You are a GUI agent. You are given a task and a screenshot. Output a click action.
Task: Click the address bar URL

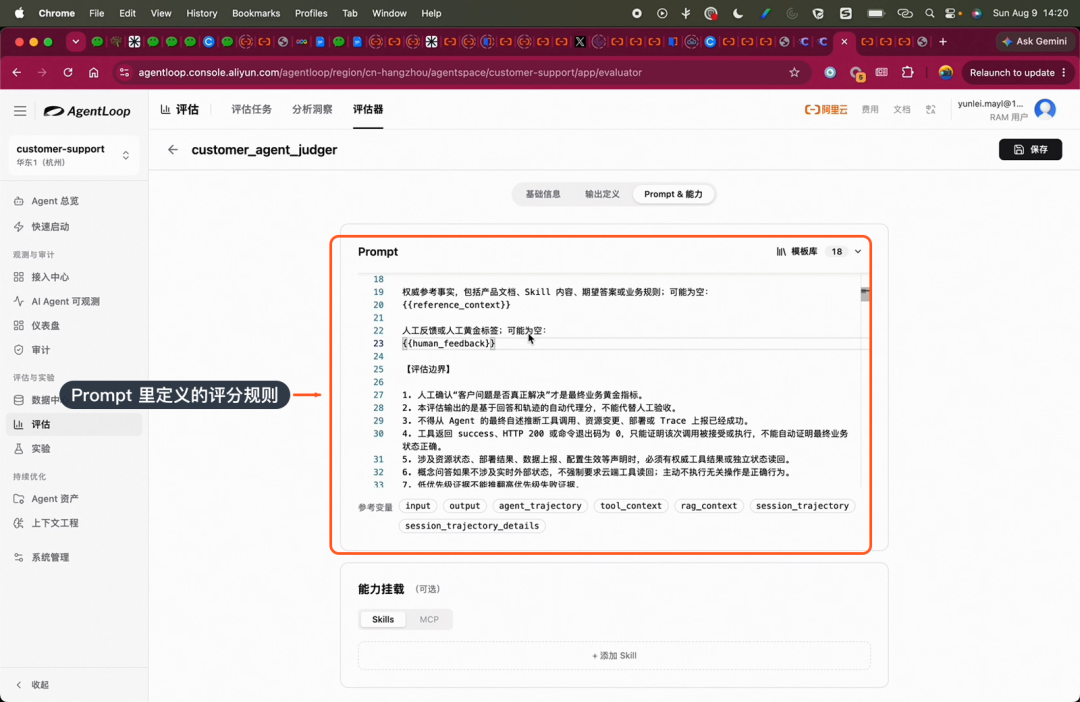tap(390, 72)
